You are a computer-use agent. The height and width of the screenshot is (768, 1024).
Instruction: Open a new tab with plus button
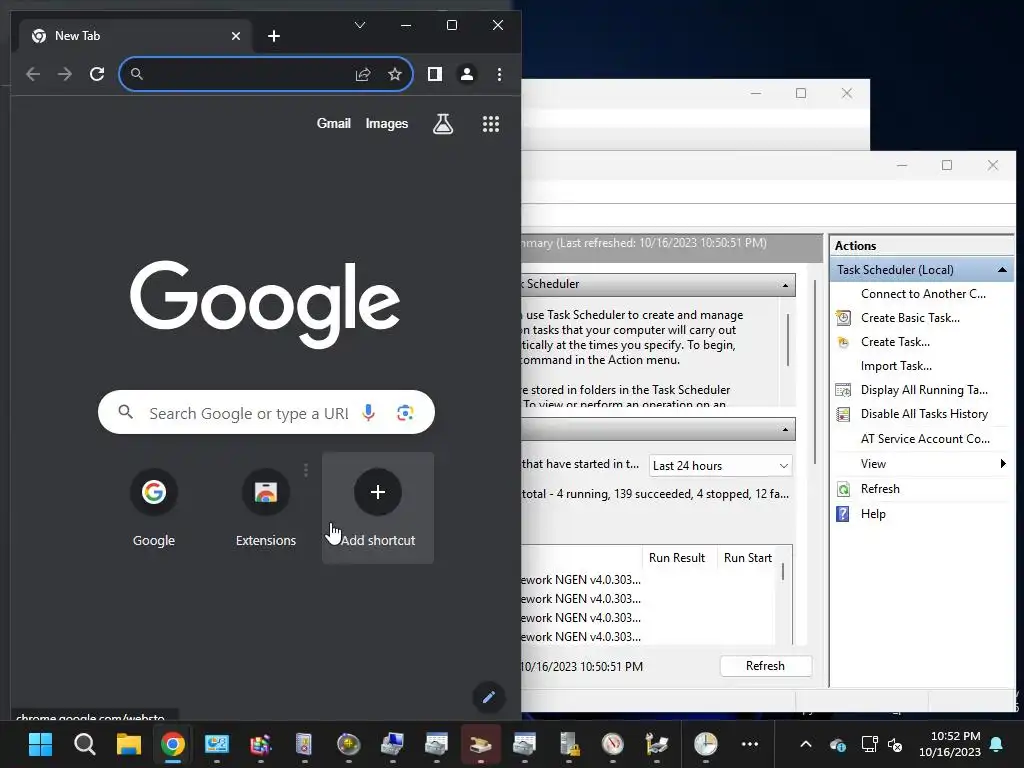click(x=274, y=36)
